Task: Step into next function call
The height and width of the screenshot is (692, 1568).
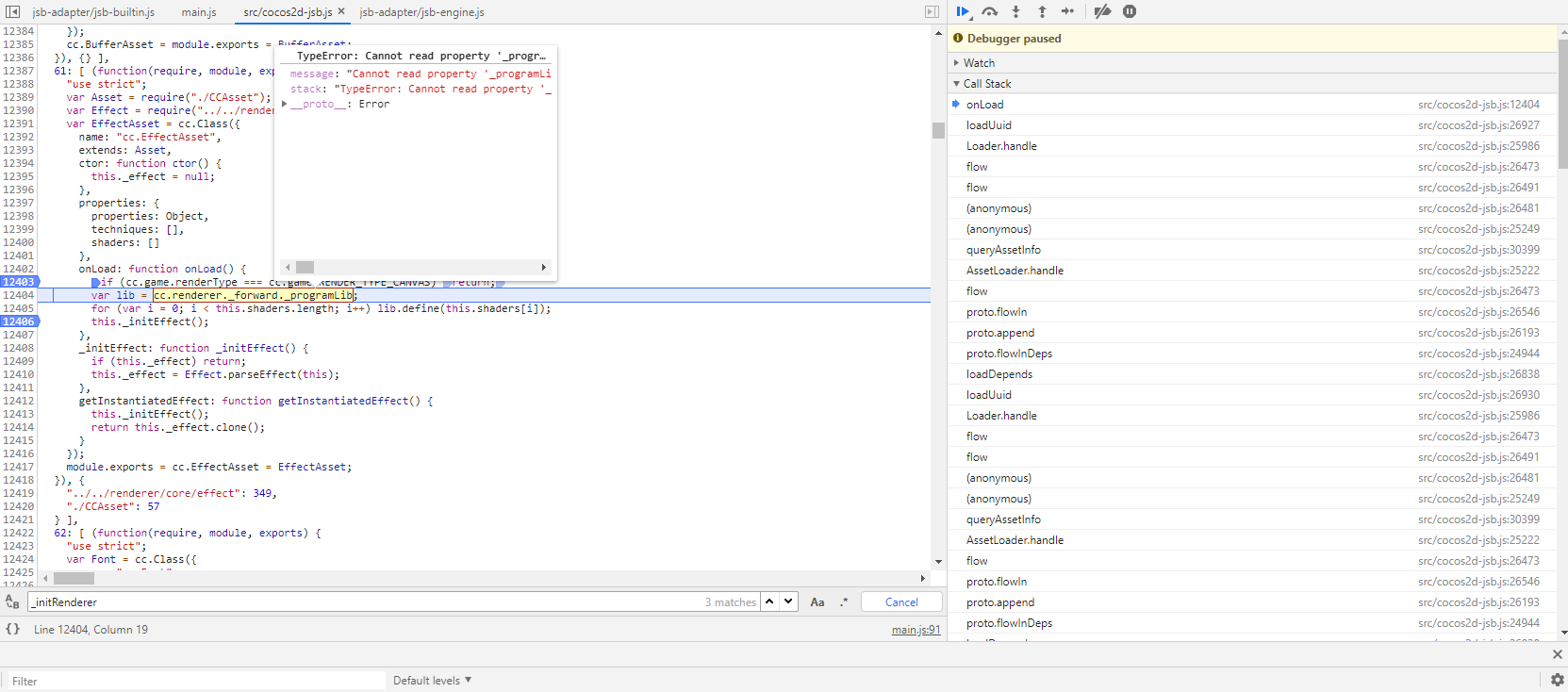Action: pos(1015,11)
